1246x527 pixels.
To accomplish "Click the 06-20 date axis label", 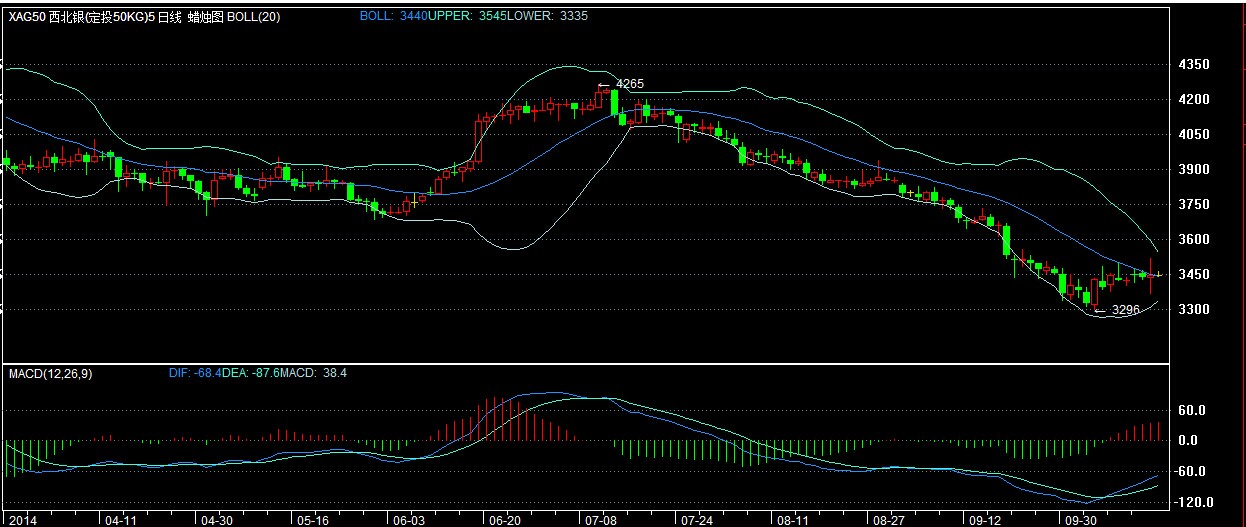I will pos(504,520).
